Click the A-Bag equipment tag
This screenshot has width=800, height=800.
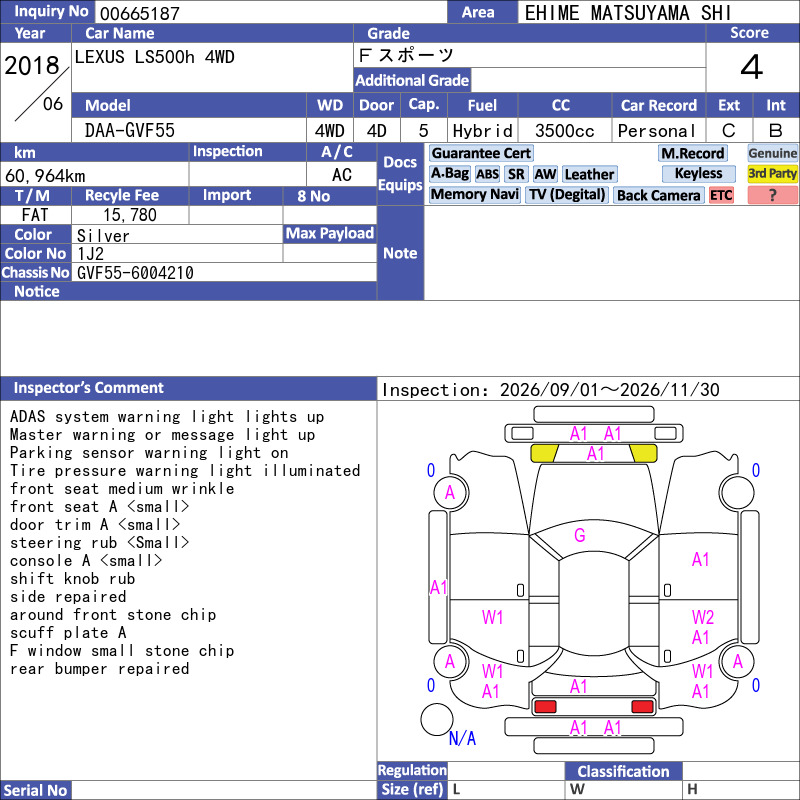[x=449, y=174]
